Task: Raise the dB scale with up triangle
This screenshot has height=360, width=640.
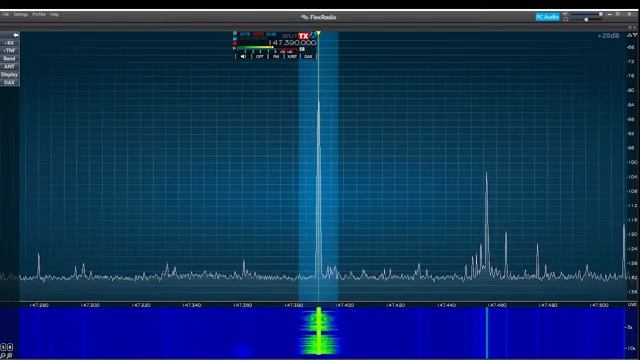Action: 629,35
